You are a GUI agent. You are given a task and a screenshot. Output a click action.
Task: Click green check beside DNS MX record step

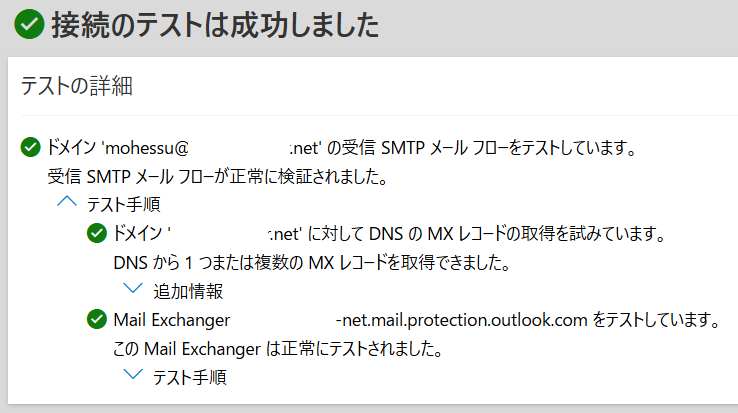click(97, 233)
